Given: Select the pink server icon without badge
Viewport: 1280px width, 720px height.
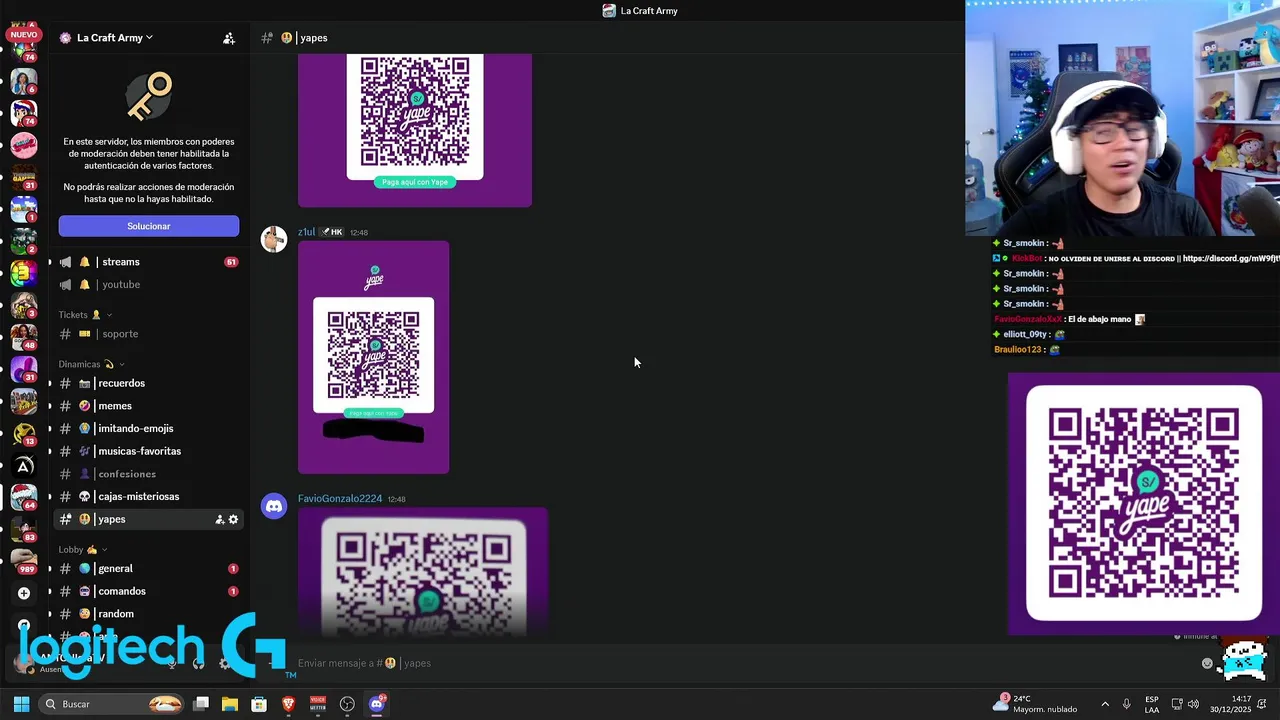Looking at the screenshot, I should point(24,145).
